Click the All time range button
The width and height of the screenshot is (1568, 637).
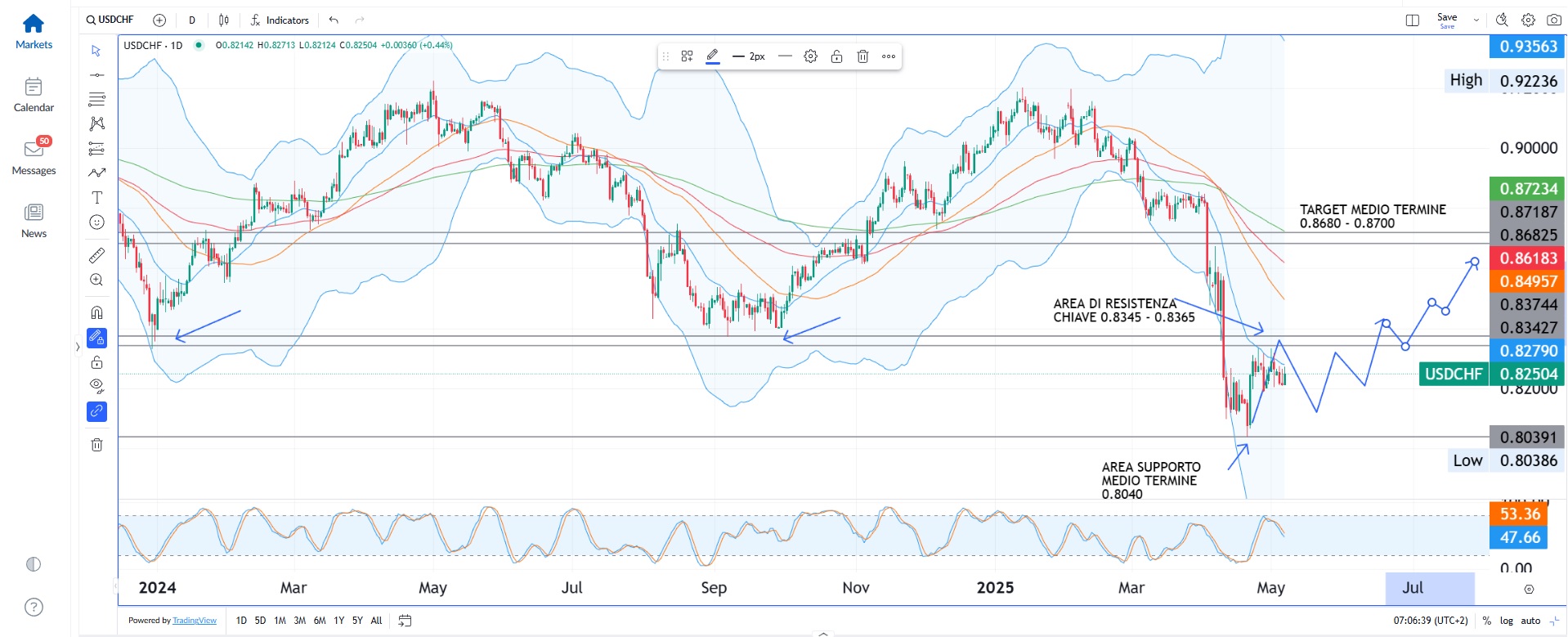tap(376, 621)
